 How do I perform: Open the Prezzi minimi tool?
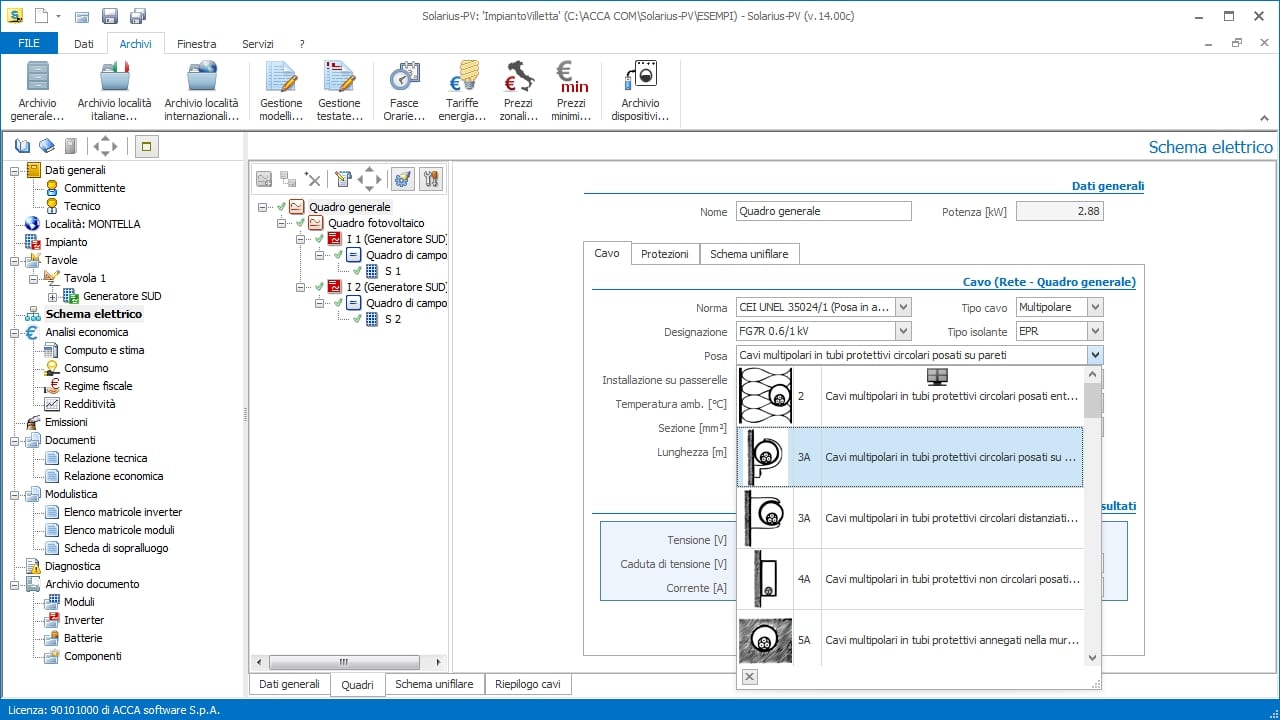click(571, 88)
